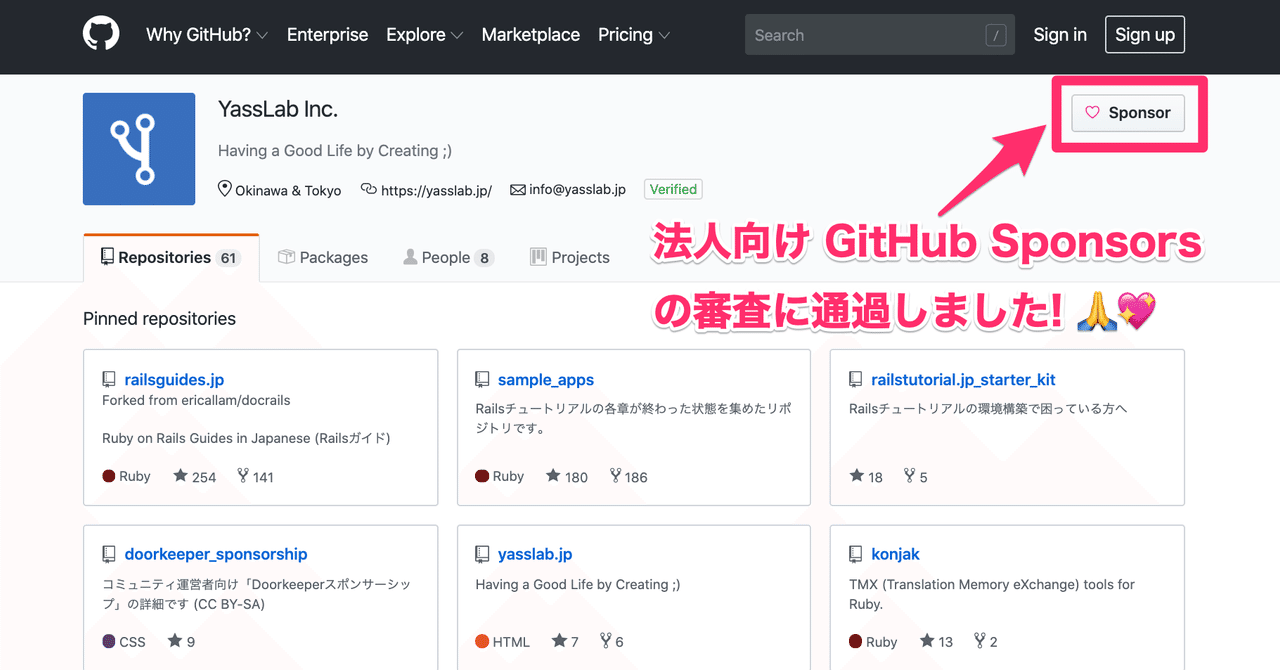The image size is (1280, 670).
Task: Open the https://yasslab.jp/ link
Action: (436, 190)
